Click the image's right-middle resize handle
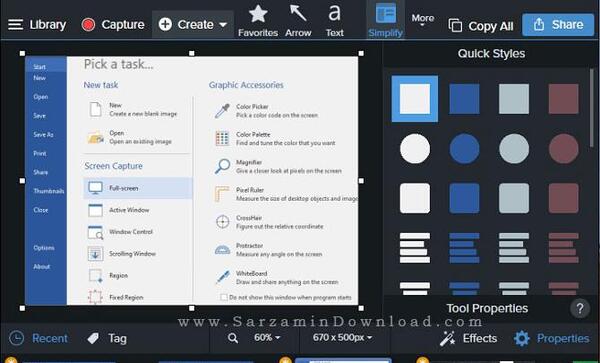Image resolution: width=600 pixels, height=363 pixels. 361,181
